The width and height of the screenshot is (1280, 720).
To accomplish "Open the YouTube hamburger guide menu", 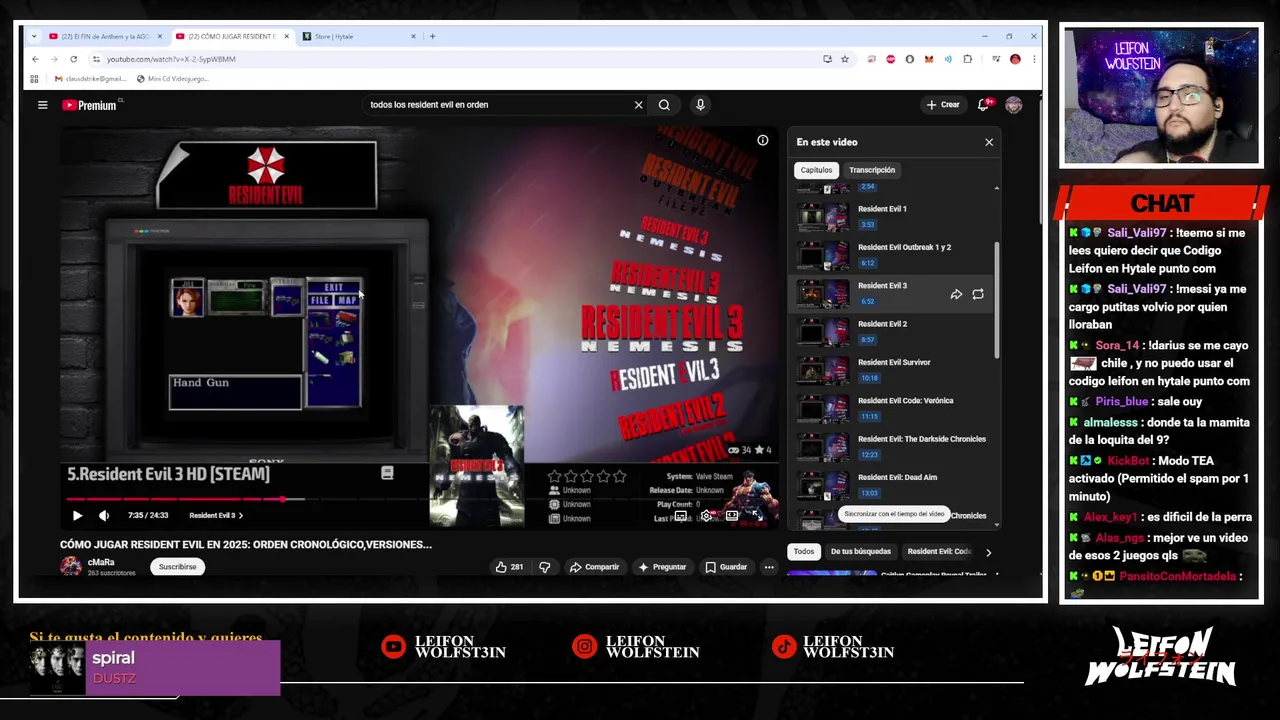I will (x=42, y=105).
